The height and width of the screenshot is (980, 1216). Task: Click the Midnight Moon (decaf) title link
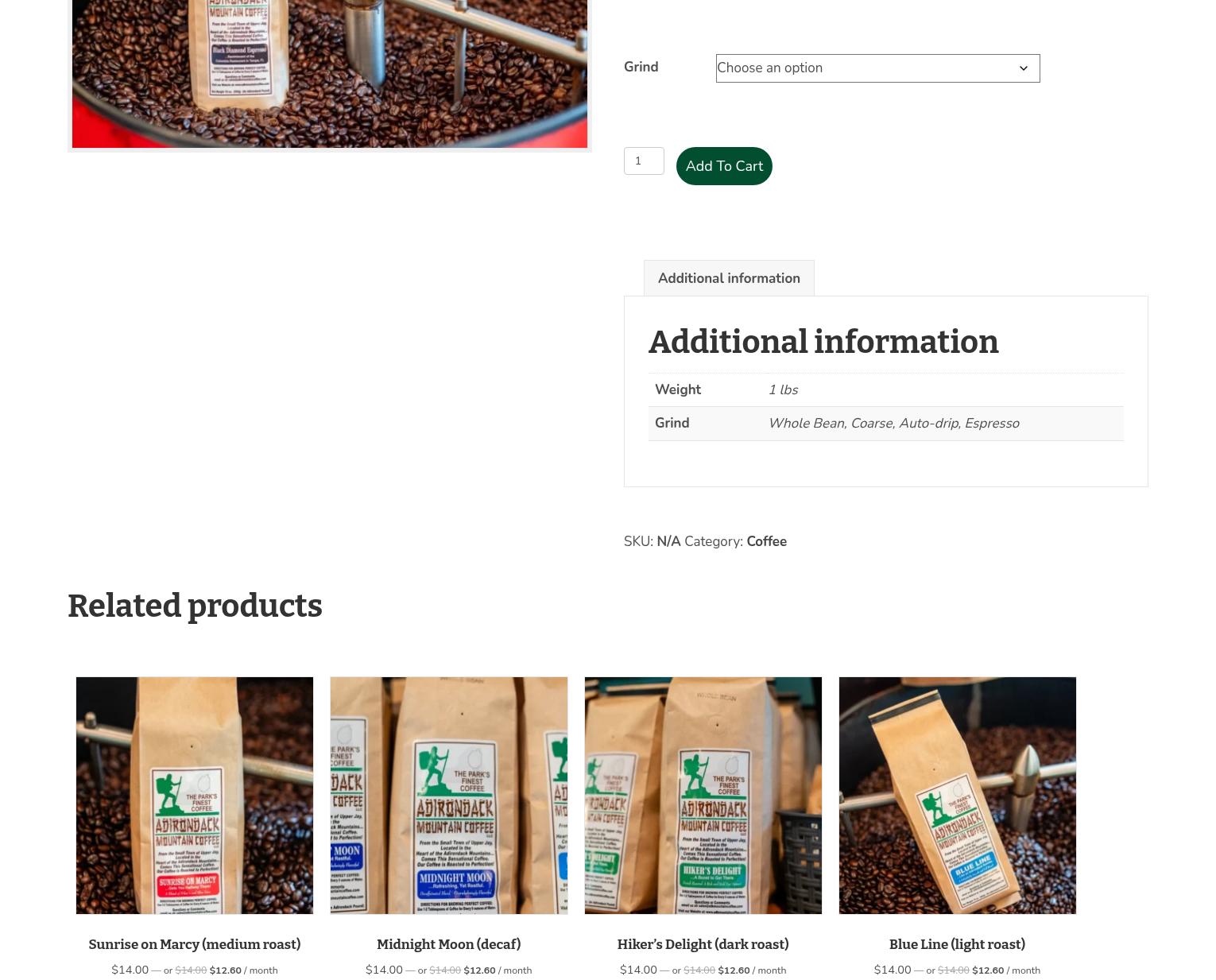(x=449, y=944)
